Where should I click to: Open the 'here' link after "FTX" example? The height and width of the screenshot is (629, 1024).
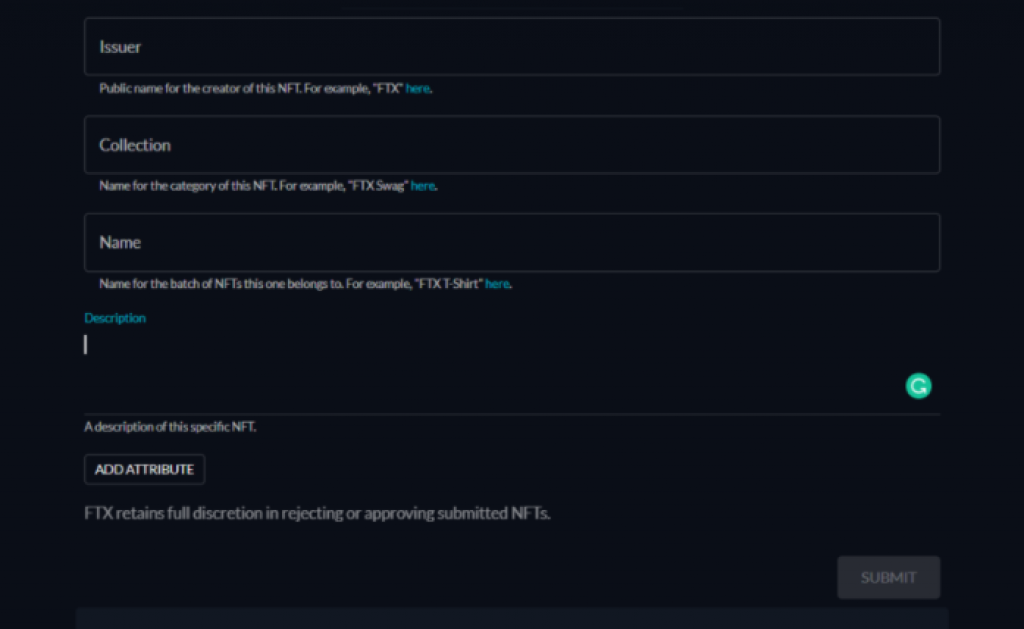(417, 88)
